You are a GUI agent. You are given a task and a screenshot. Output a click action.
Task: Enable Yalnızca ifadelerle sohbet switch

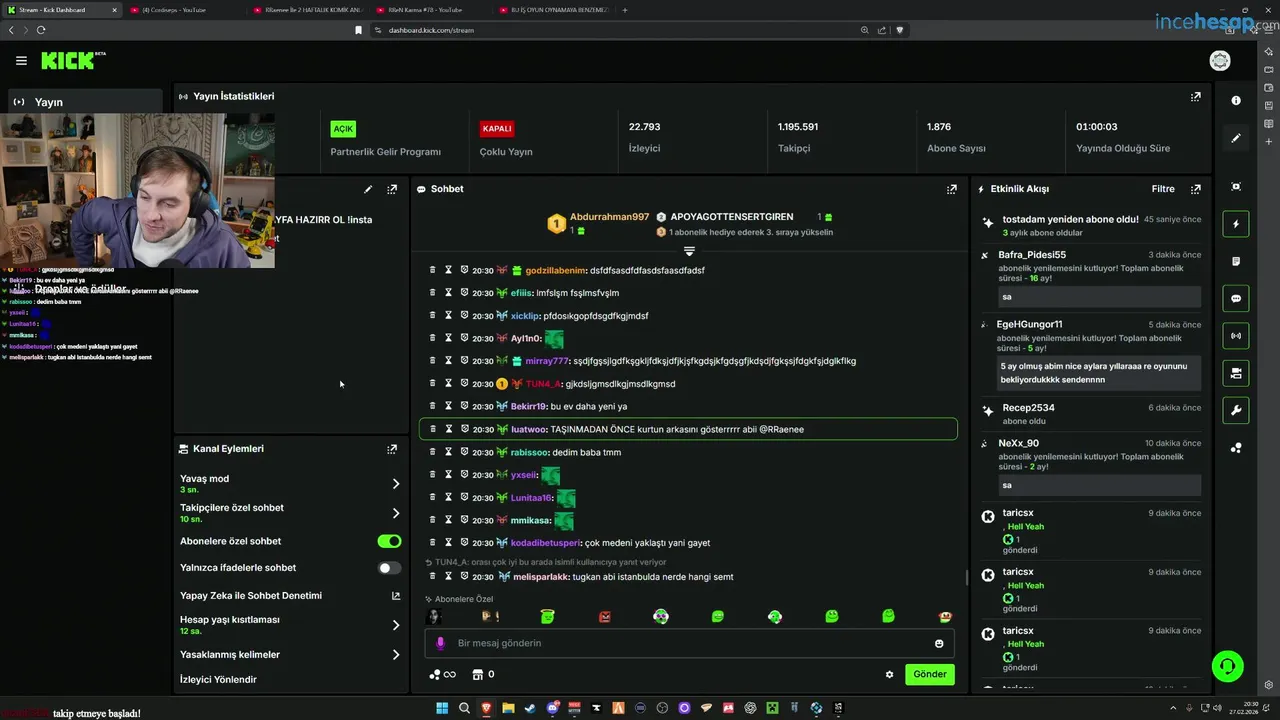click(389, 568)
